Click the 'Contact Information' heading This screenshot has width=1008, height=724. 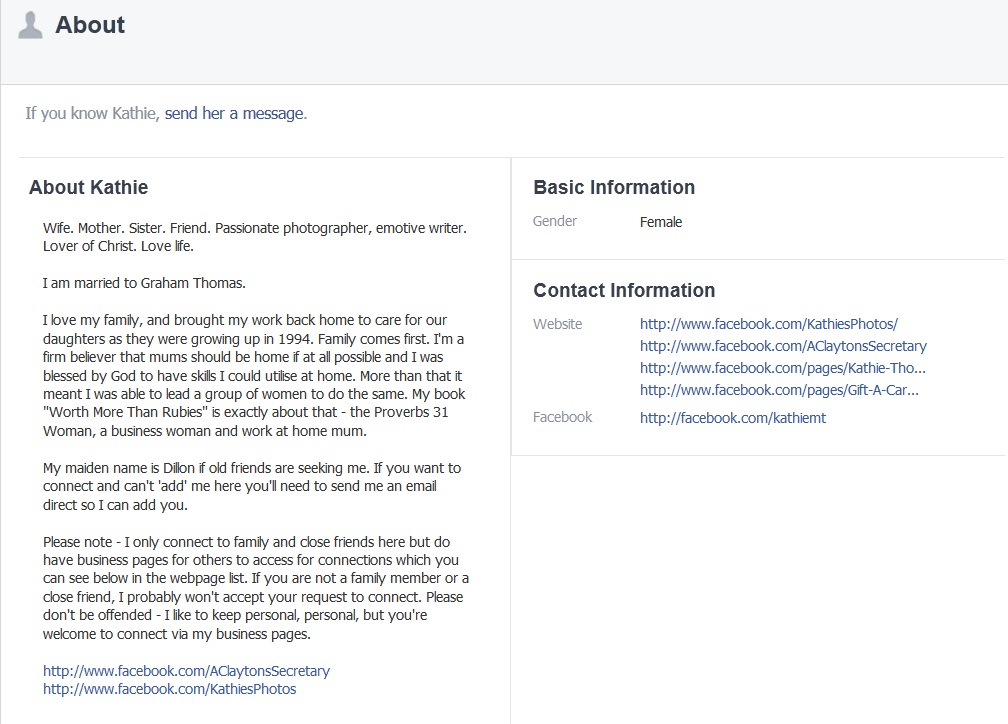coord(624,290)
